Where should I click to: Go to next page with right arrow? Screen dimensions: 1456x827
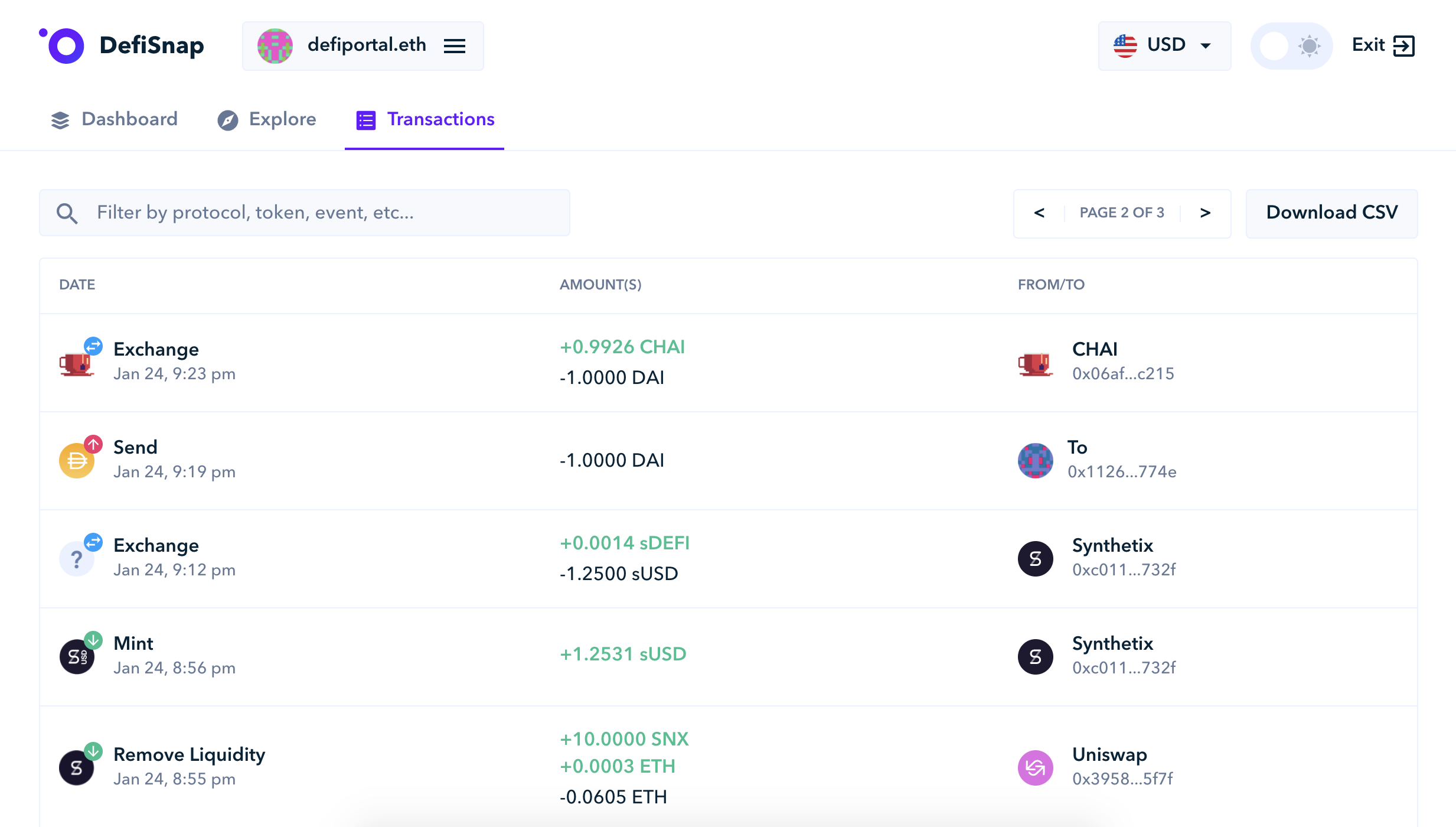(1205, 213)
